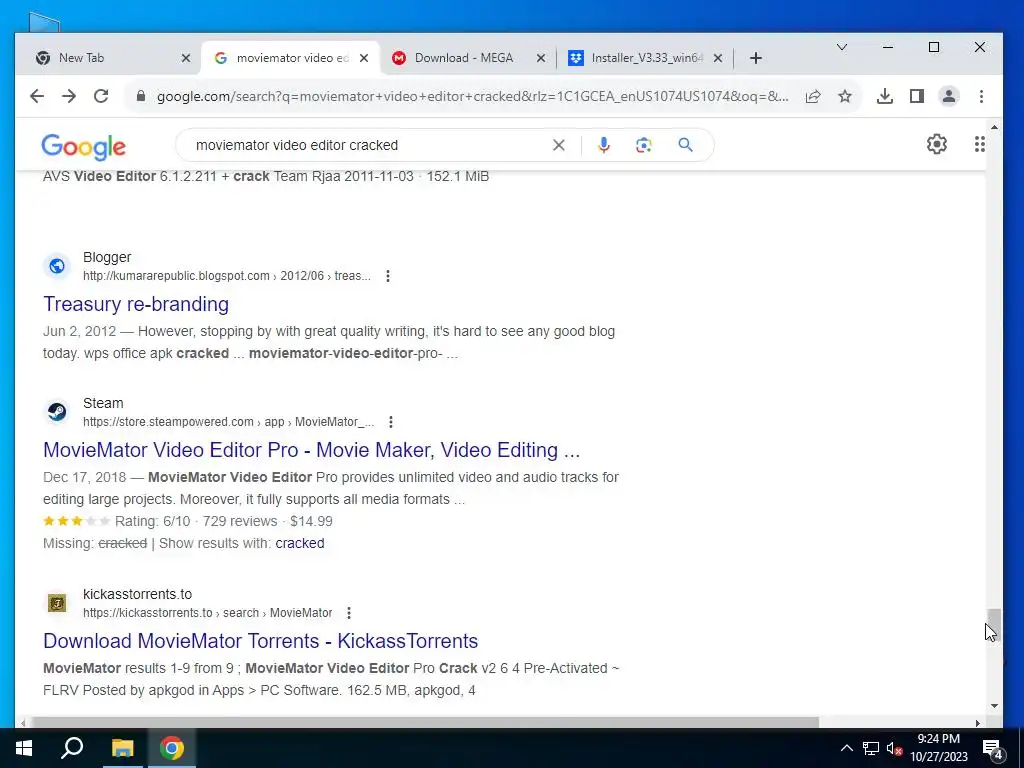
Task: Toggle the Chrome side panel
Action: 917,97
